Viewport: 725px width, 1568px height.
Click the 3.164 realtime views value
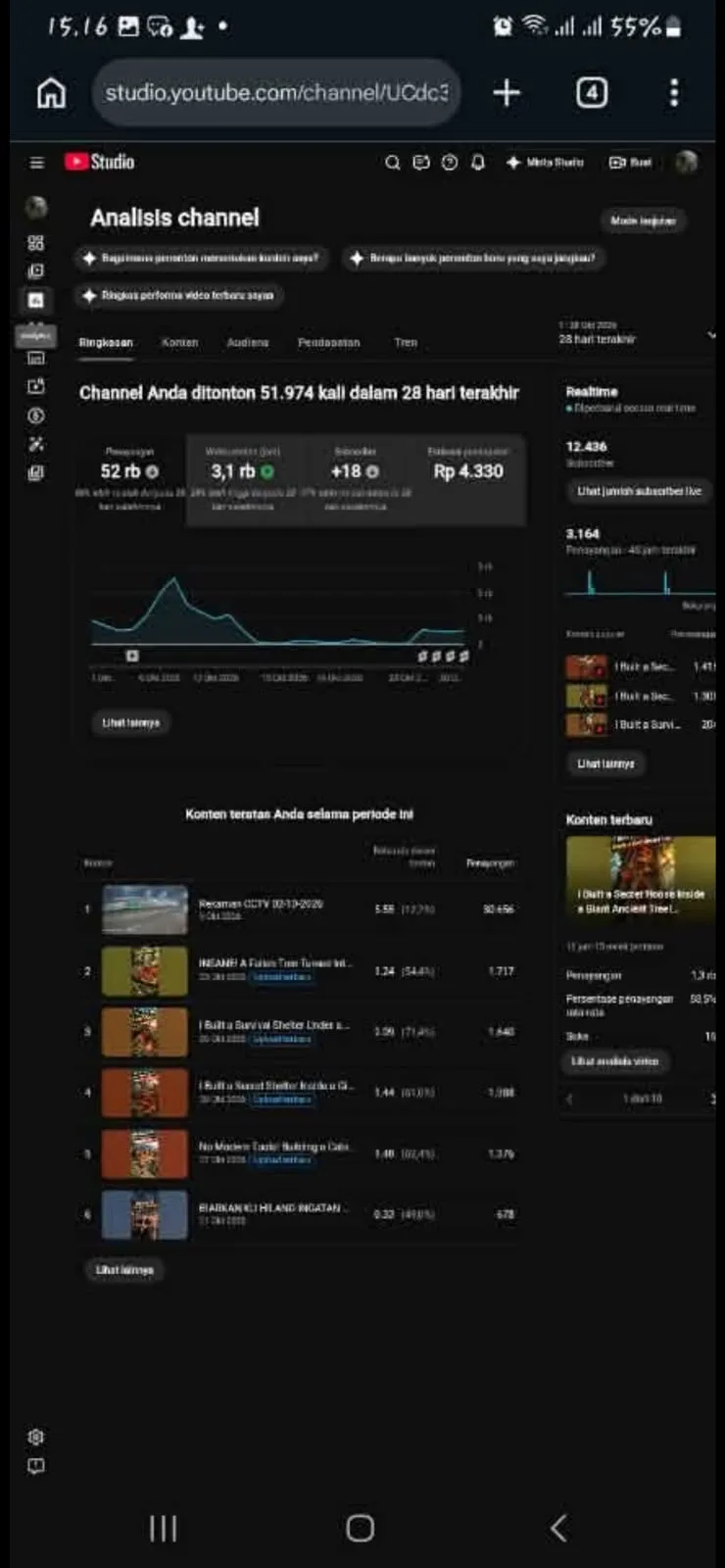[583, 534]
